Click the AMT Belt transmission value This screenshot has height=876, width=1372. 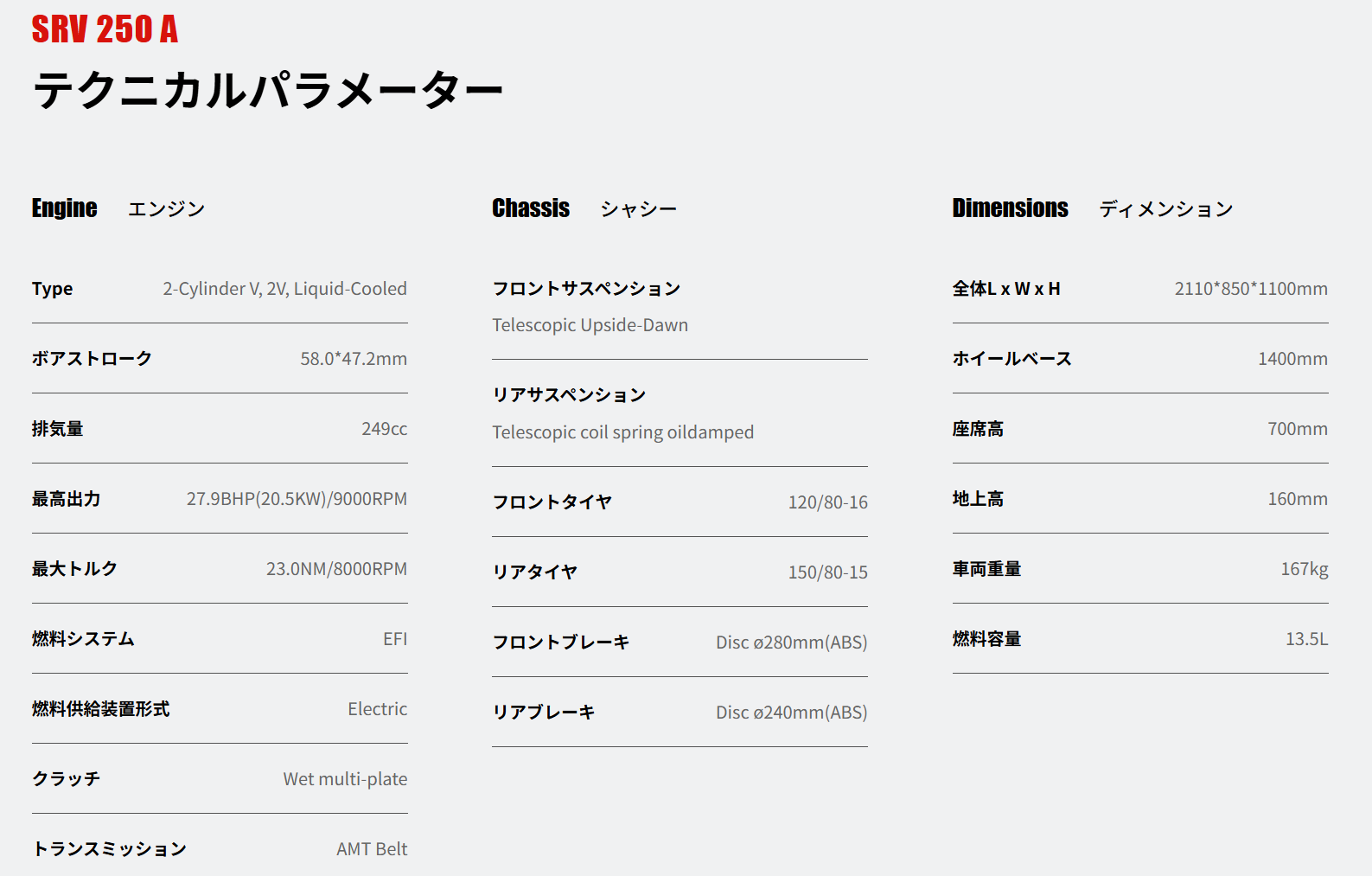[372, 849]
